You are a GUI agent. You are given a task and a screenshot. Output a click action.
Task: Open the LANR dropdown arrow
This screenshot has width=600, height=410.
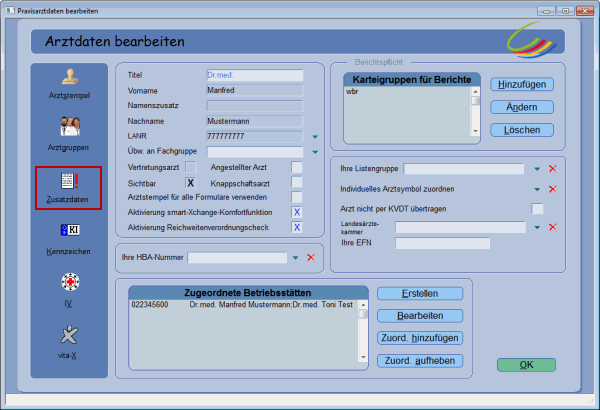pos(315,137)
